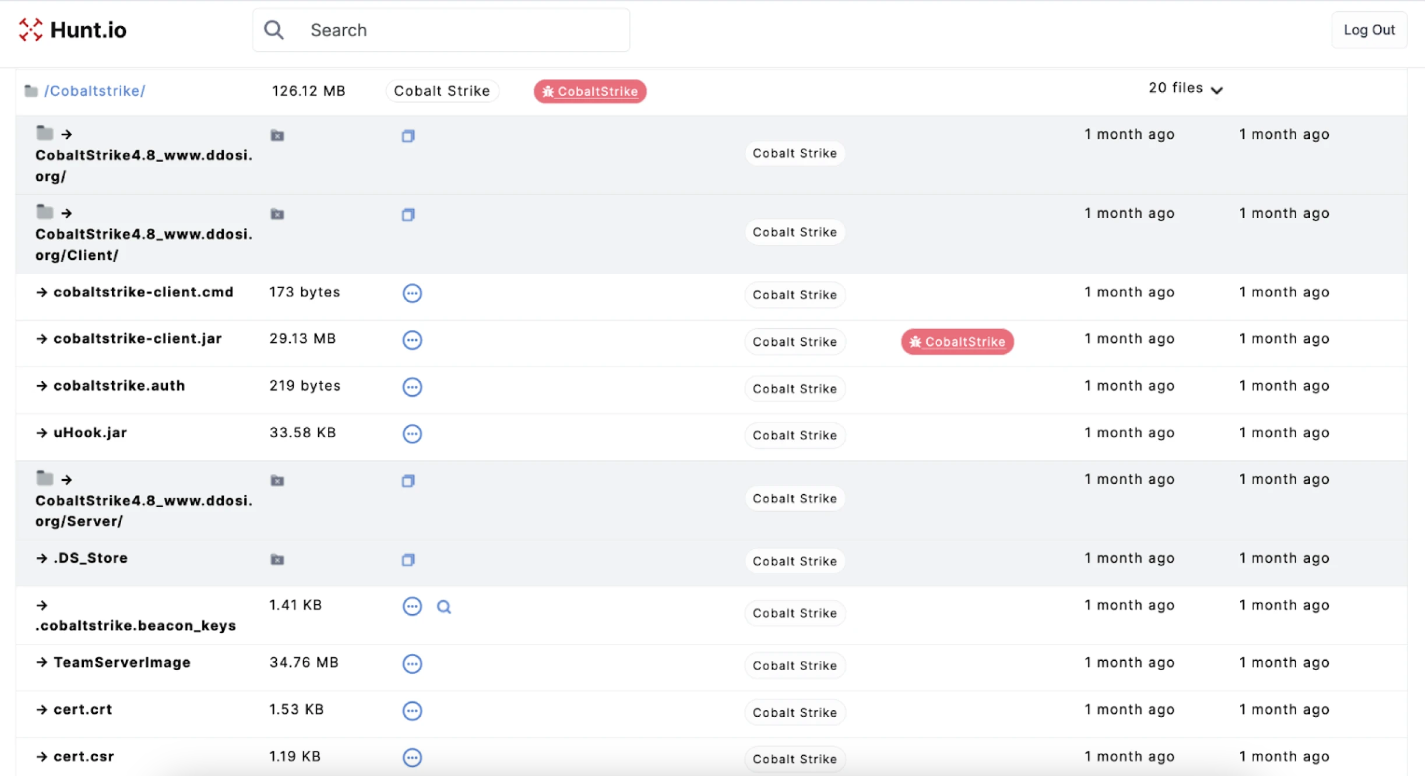Select the cobaltstrike-client.jar file name

[x=137, y=339]
